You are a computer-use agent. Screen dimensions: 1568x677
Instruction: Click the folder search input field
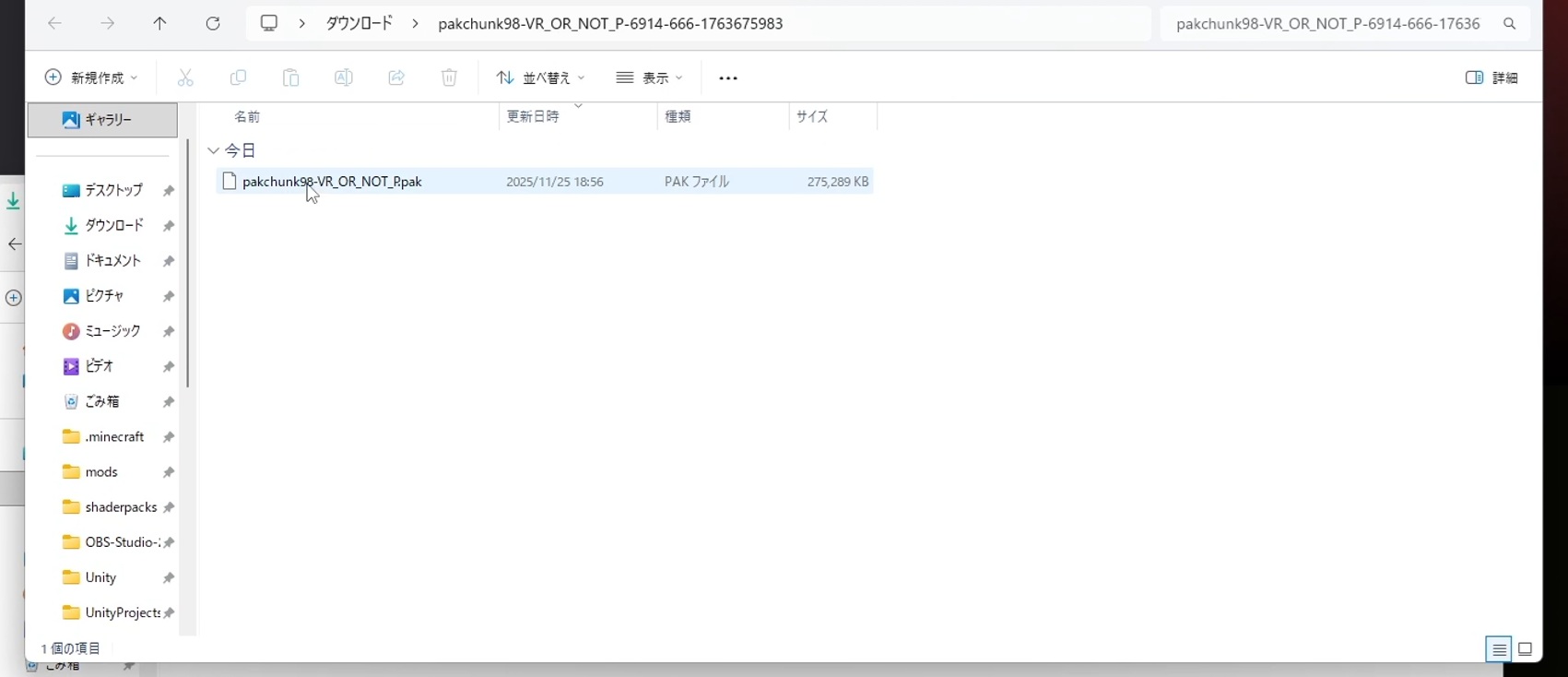pyautogui.click(x=1327, y=24)
